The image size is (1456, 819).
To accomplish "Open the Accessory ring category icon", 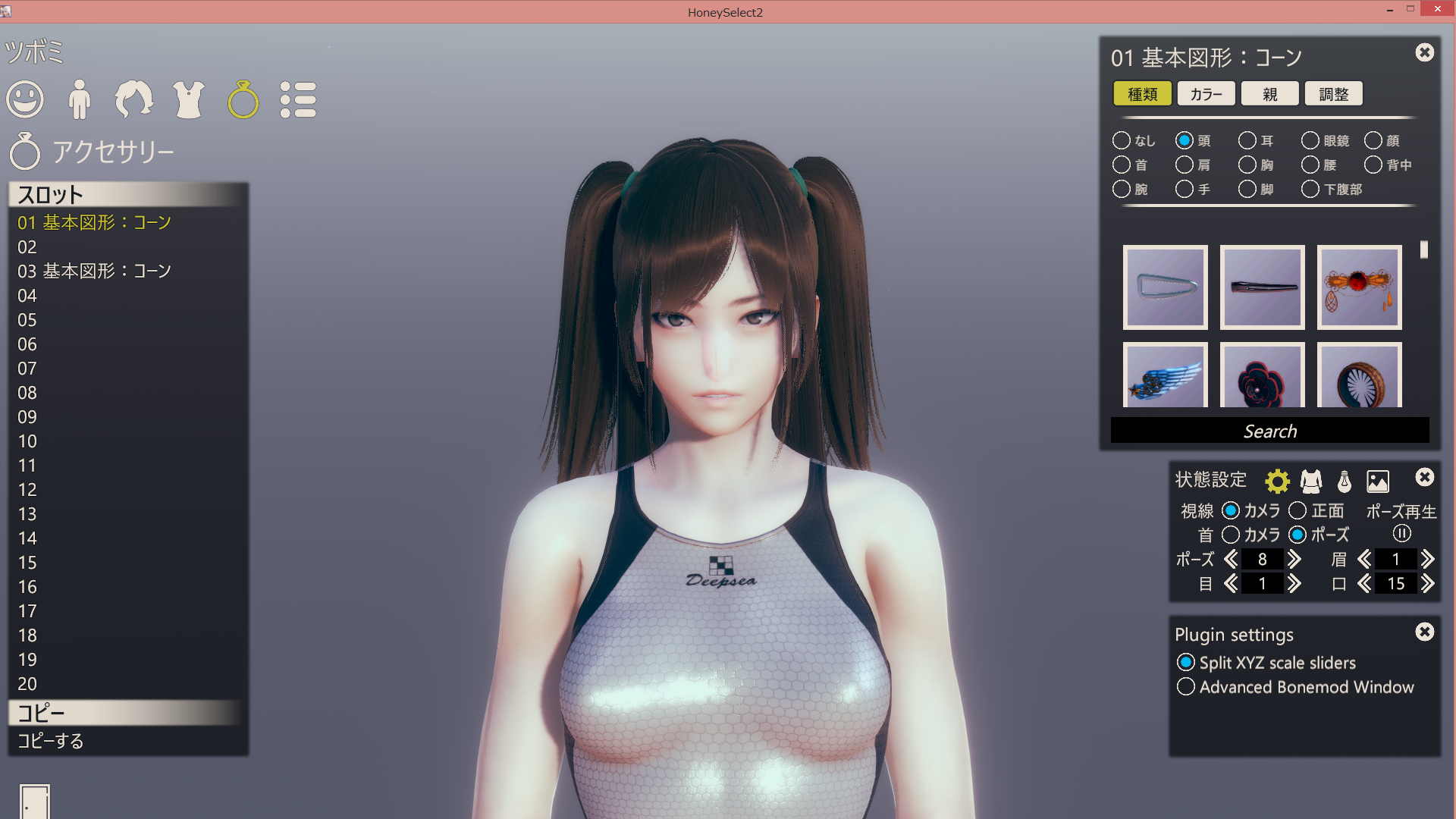I will (243, 99).
